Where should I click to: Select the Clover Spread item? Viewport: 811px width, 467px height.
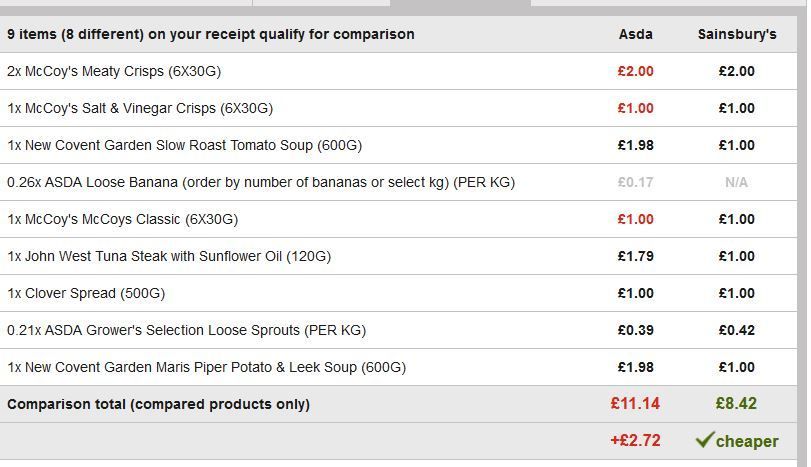[x=86, y=293]
